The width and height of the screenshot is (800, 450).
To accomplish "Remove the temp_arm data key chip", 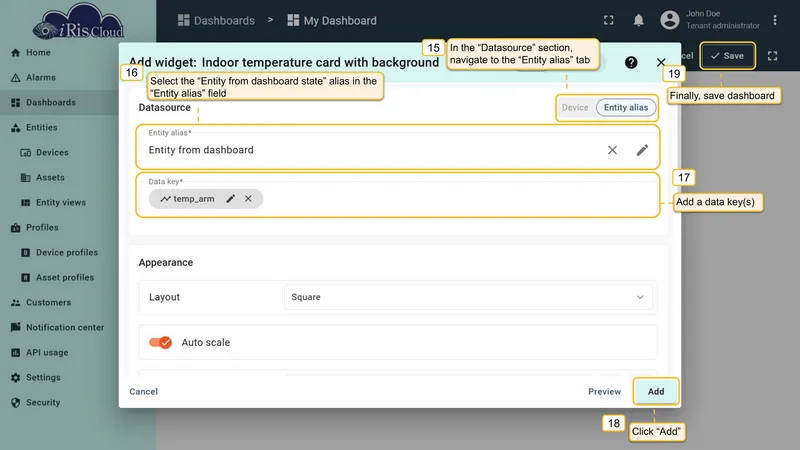I will [248, 198].
